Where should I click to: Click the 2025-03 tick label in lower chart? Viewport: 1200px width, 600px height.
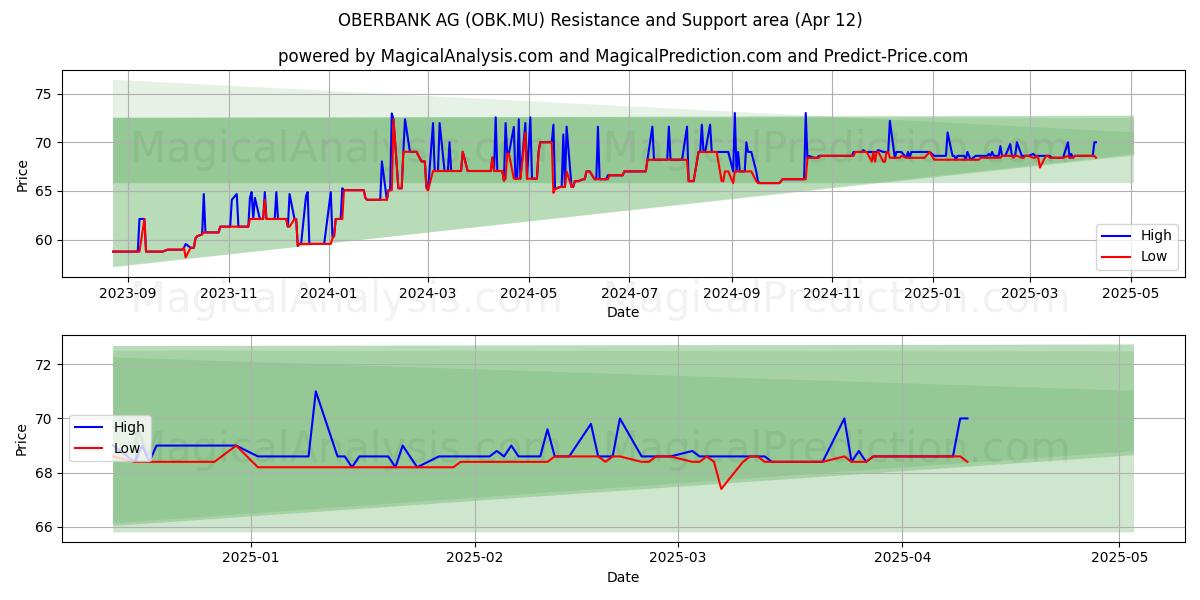pyautogui.click(x=678, y=558)
